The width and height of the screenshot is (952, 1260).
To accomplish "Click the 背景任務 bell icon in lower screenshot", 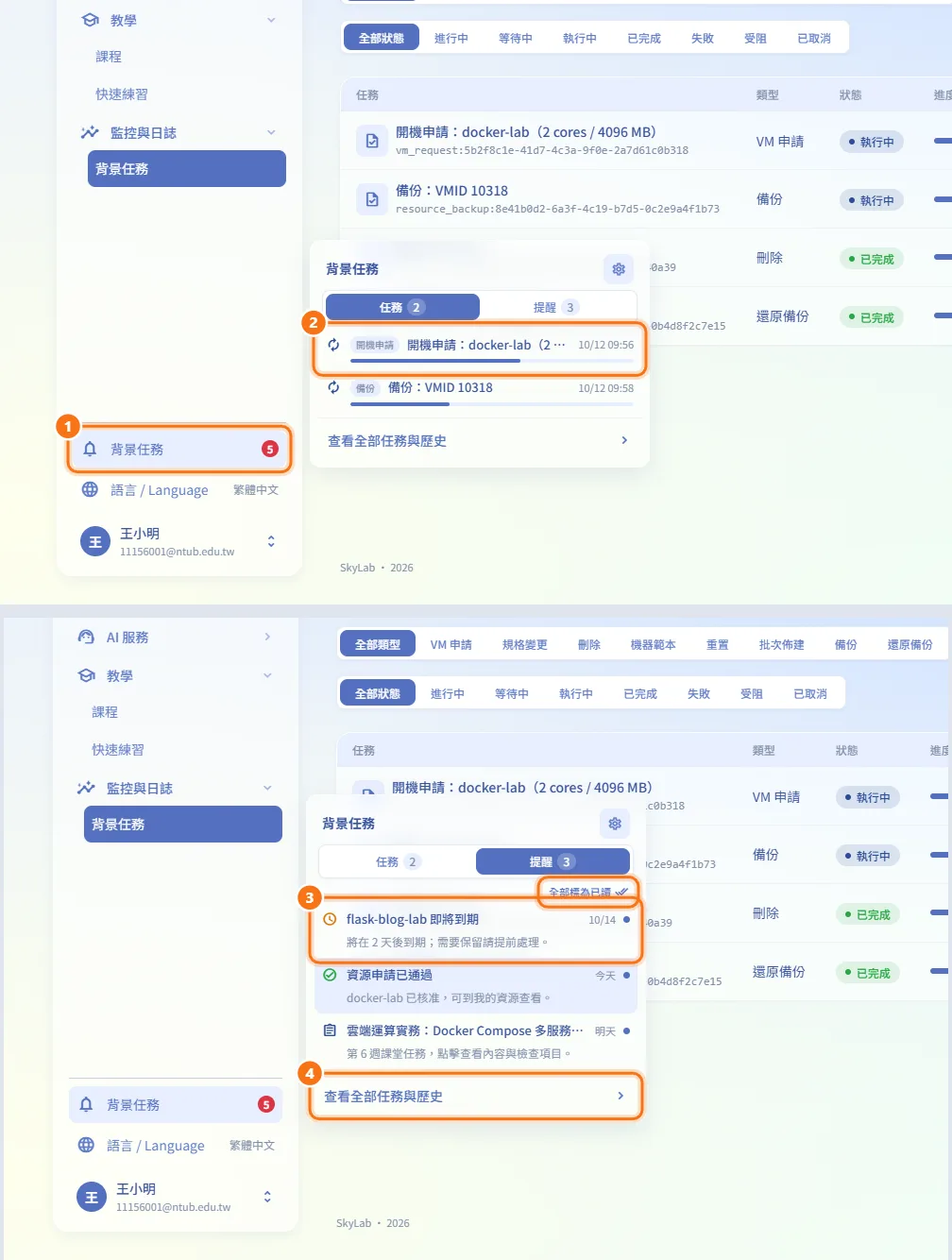I will [x=86, y=1104].
